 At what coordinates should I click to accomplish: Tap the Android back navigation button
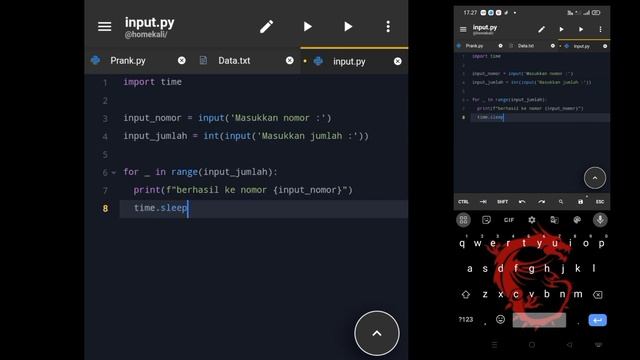569,345
